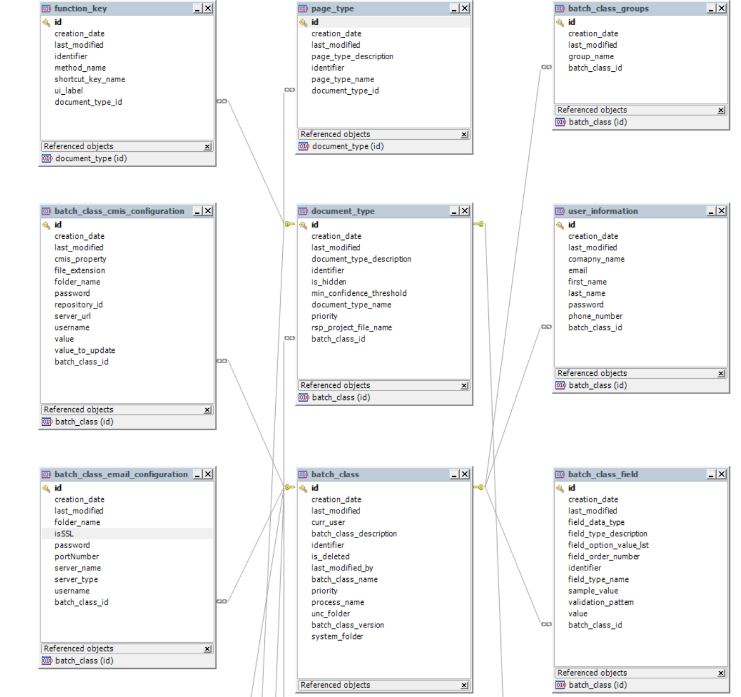Close the batch_class_field table box
741x697 pixels.
pos(722,474)
